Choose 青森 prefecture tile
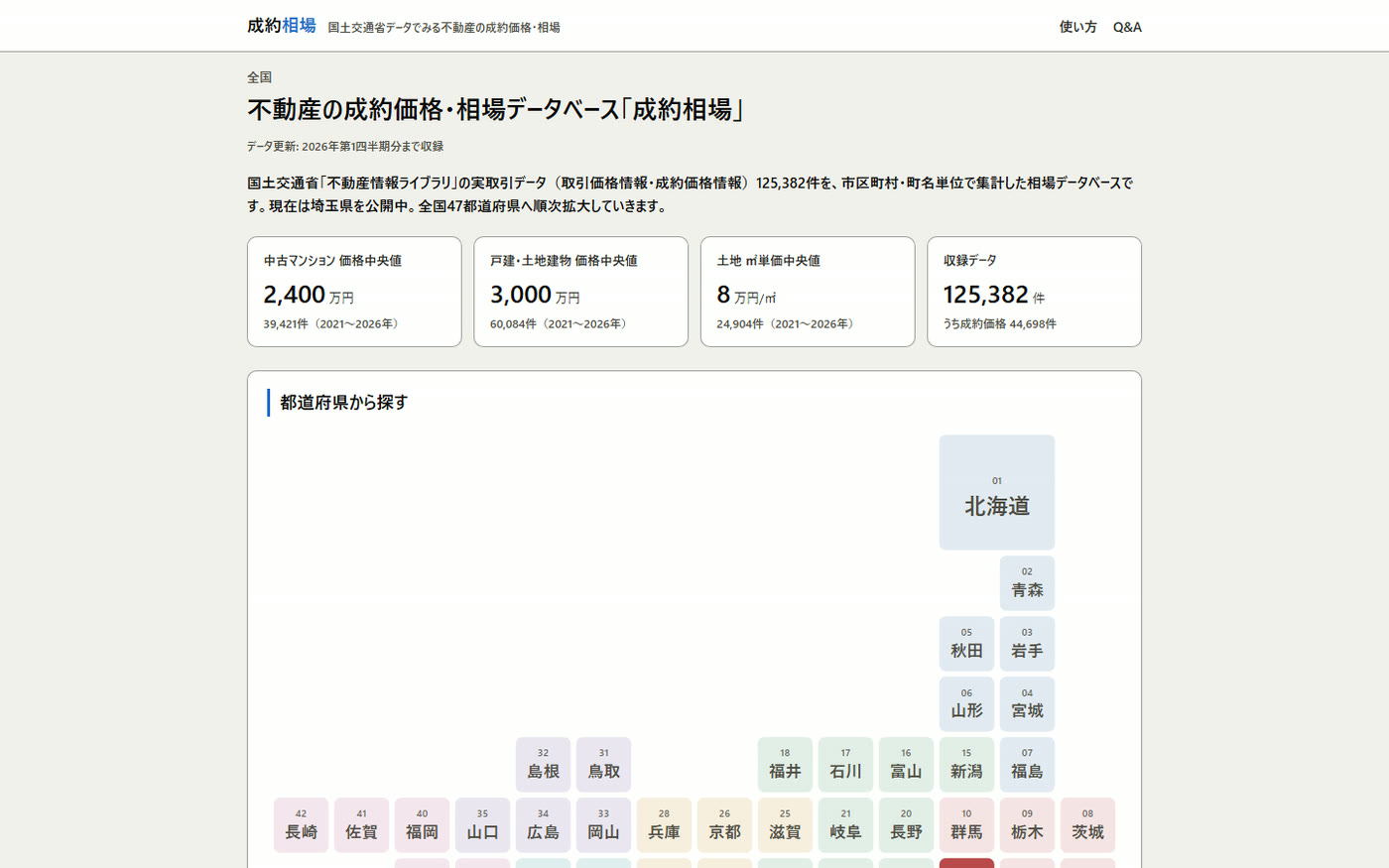1389x868 pixels. point(1027,583)
